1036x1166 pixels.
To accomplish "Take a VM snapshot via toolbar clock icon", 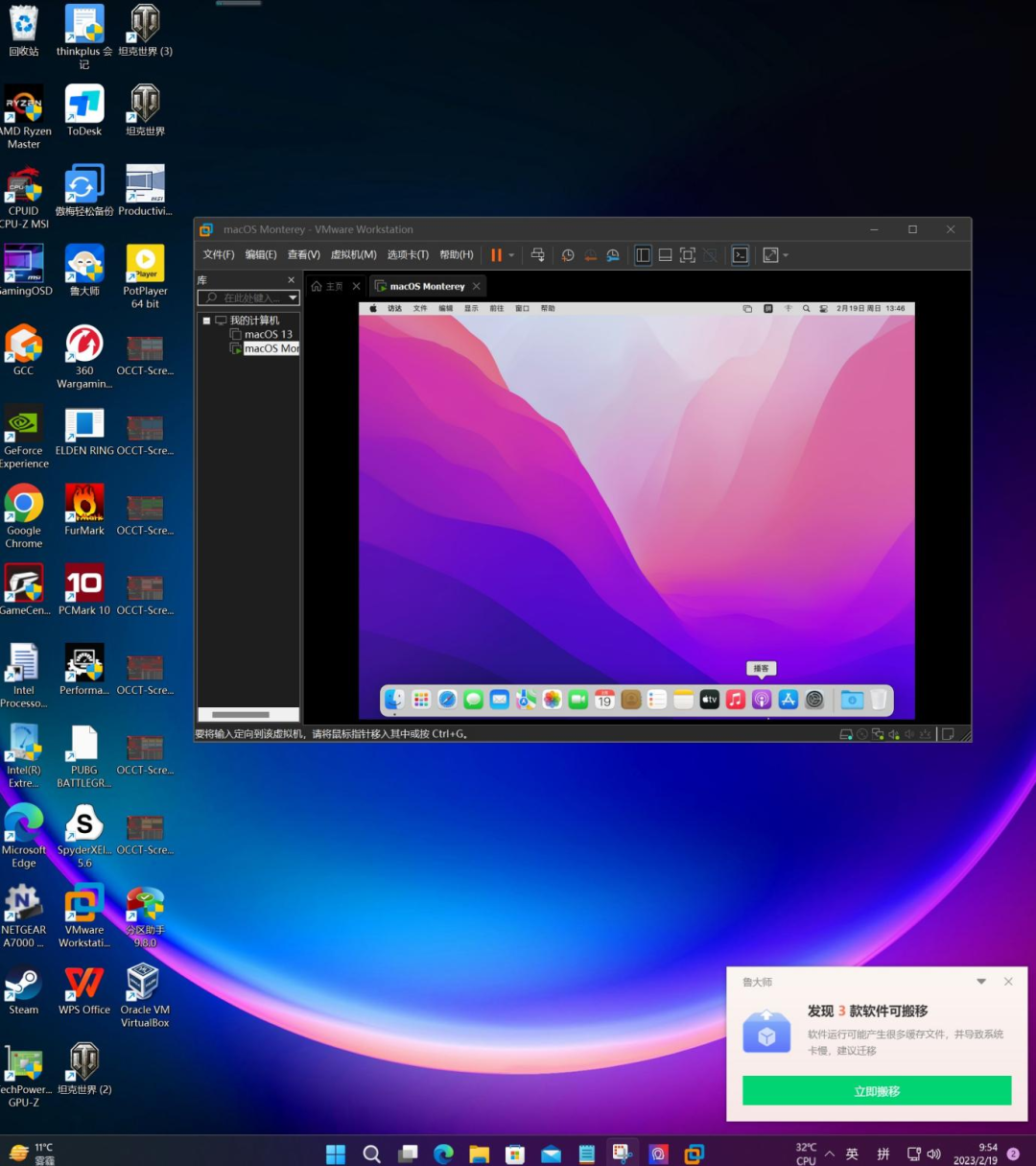I will point(568,255).
